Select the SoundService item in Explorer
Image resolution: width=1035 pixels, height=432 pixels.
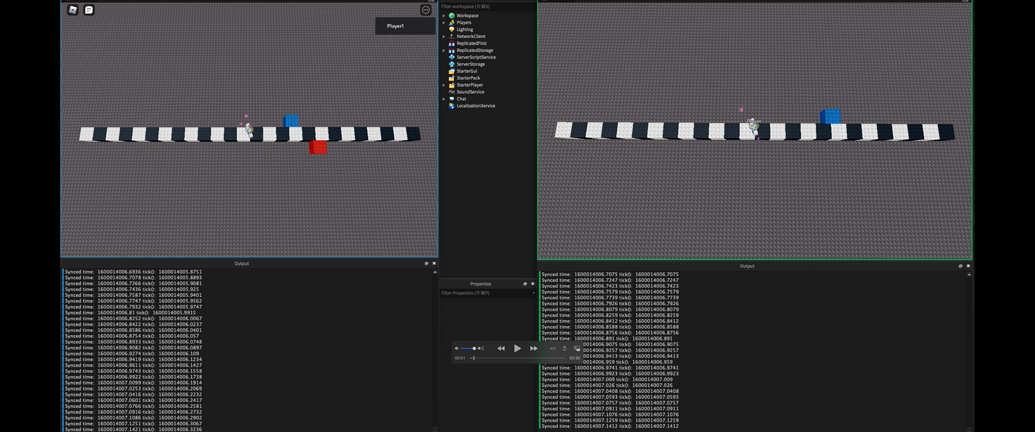470,92
